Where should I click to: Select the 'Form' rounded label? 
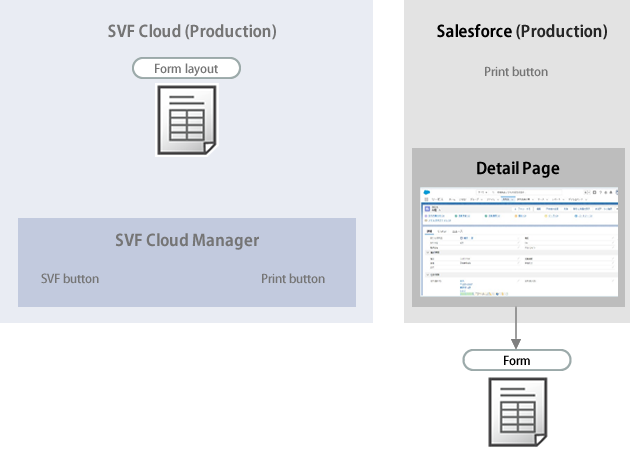pos(517,360)
